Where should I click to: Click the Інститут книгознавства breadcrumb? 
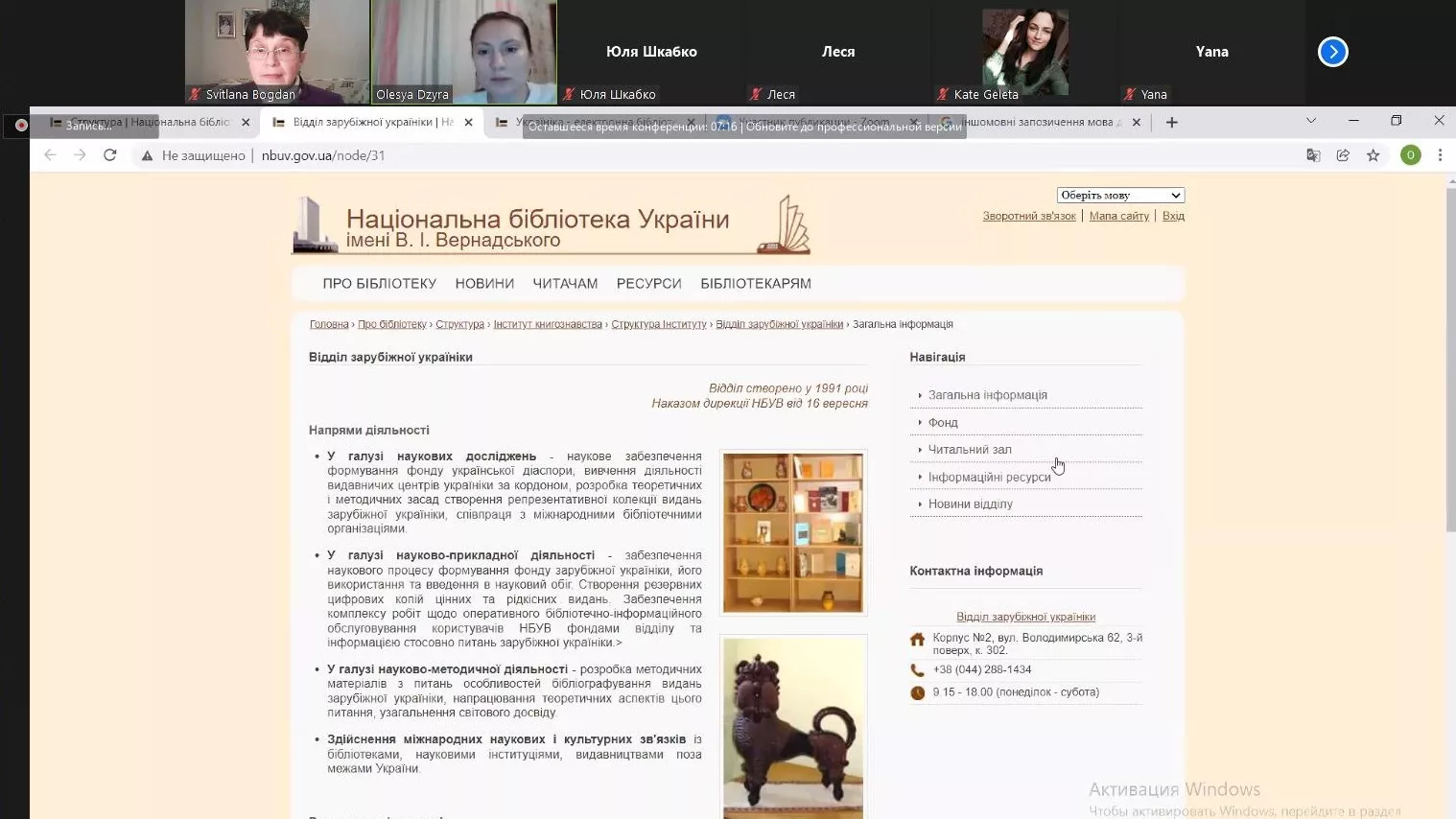(x=547, y=324)
